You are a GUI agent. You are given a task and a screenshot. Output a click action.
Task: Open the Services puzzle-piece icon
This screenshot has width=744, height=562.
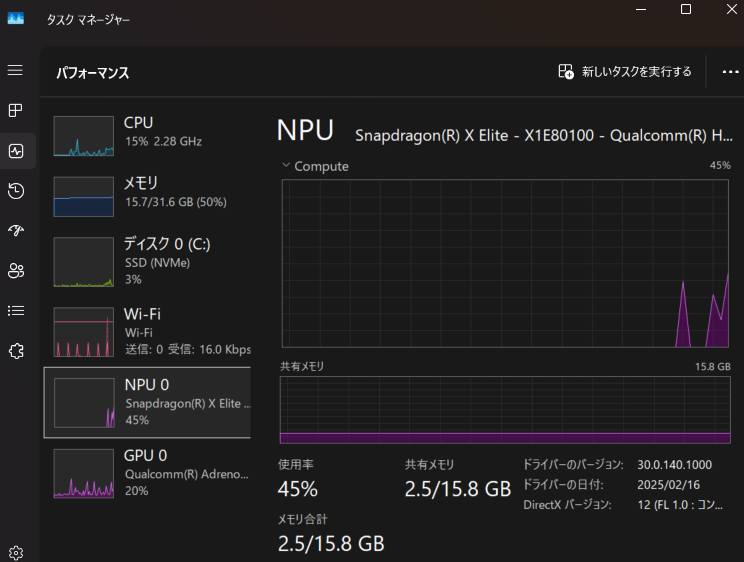point(15,351)
